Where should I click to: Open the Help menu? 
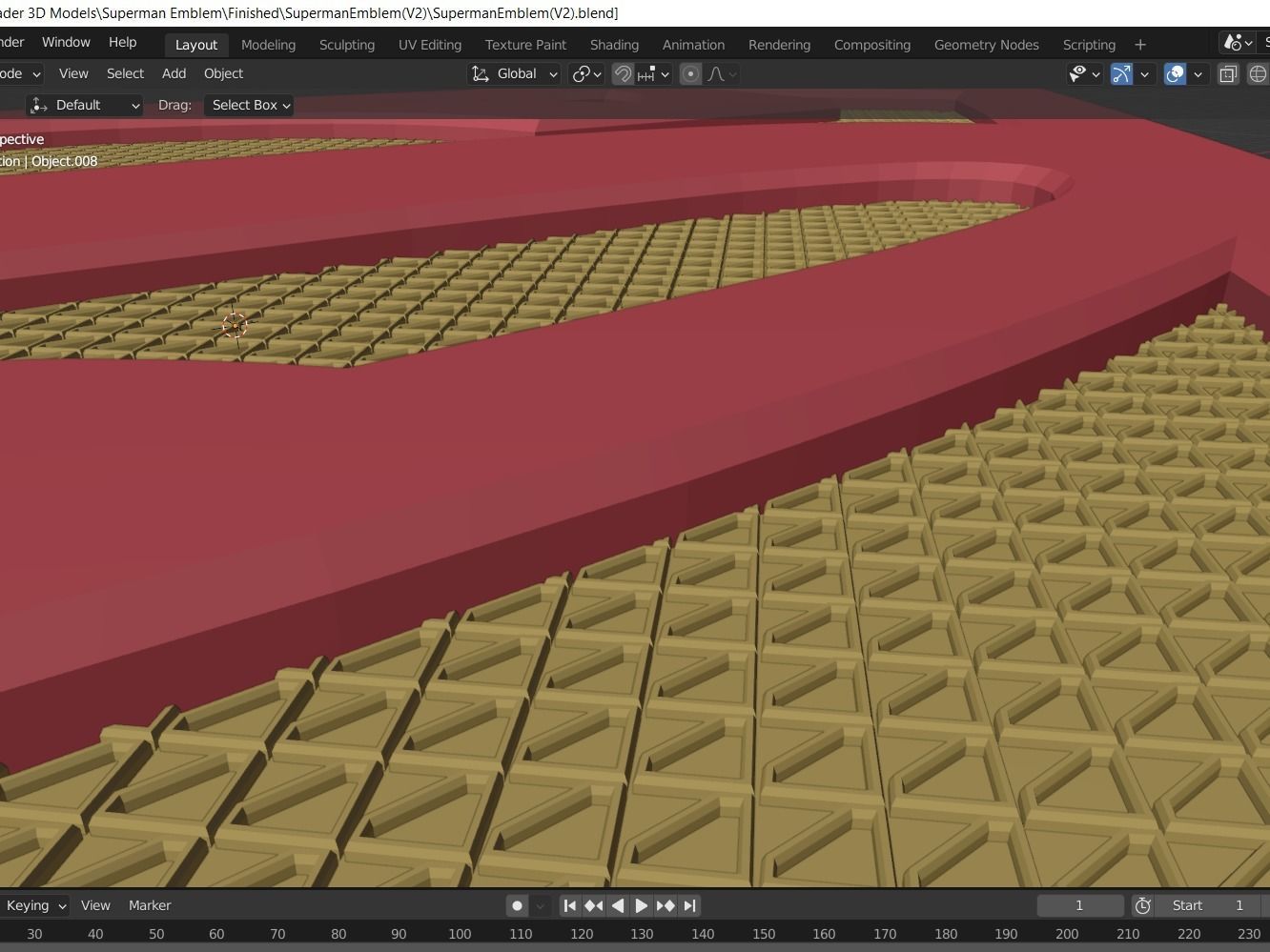[122, 42]
